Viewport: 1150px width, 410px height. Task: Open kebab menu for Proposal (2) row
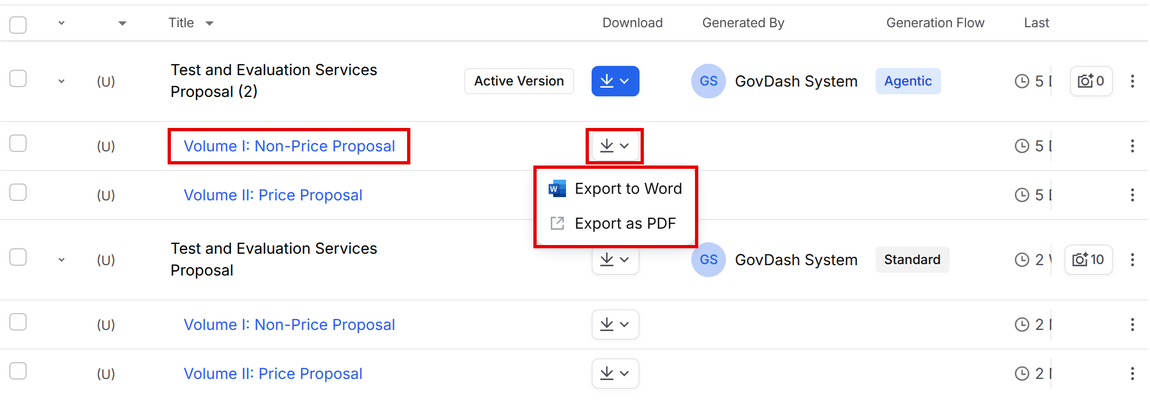1132,81
